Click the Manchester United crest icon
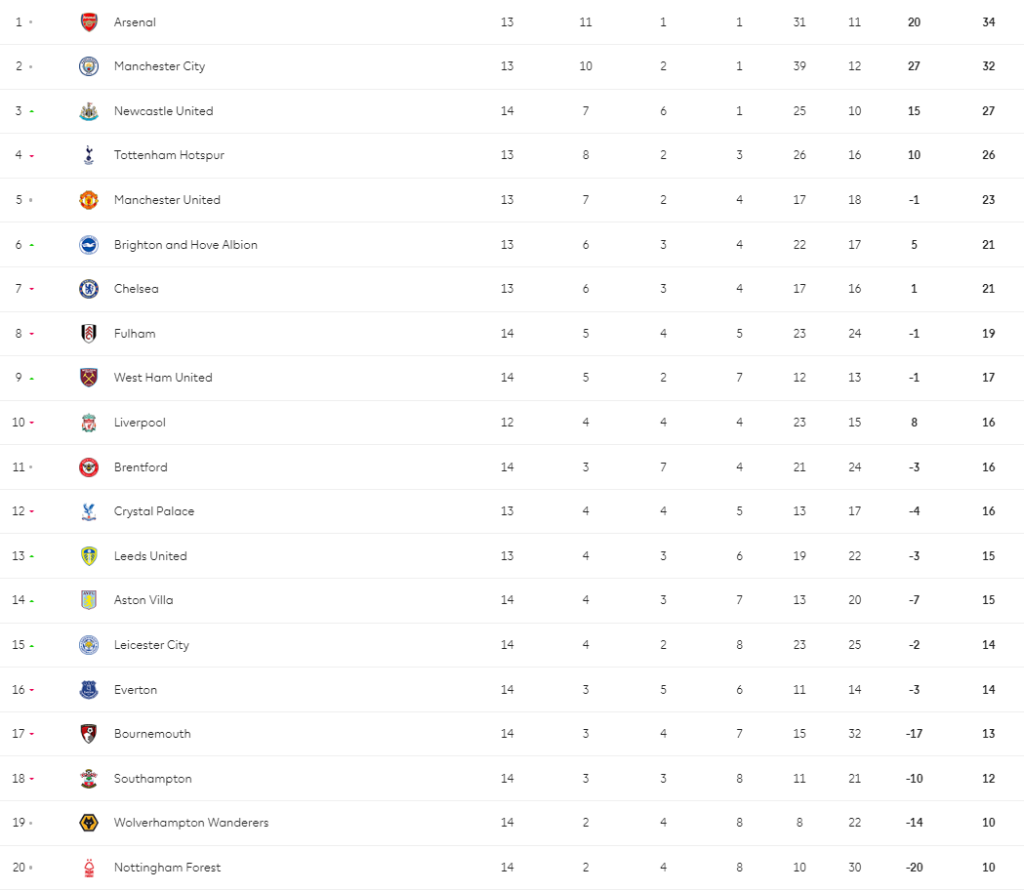This screenshot has height=891, width=1024. [89, 200]
